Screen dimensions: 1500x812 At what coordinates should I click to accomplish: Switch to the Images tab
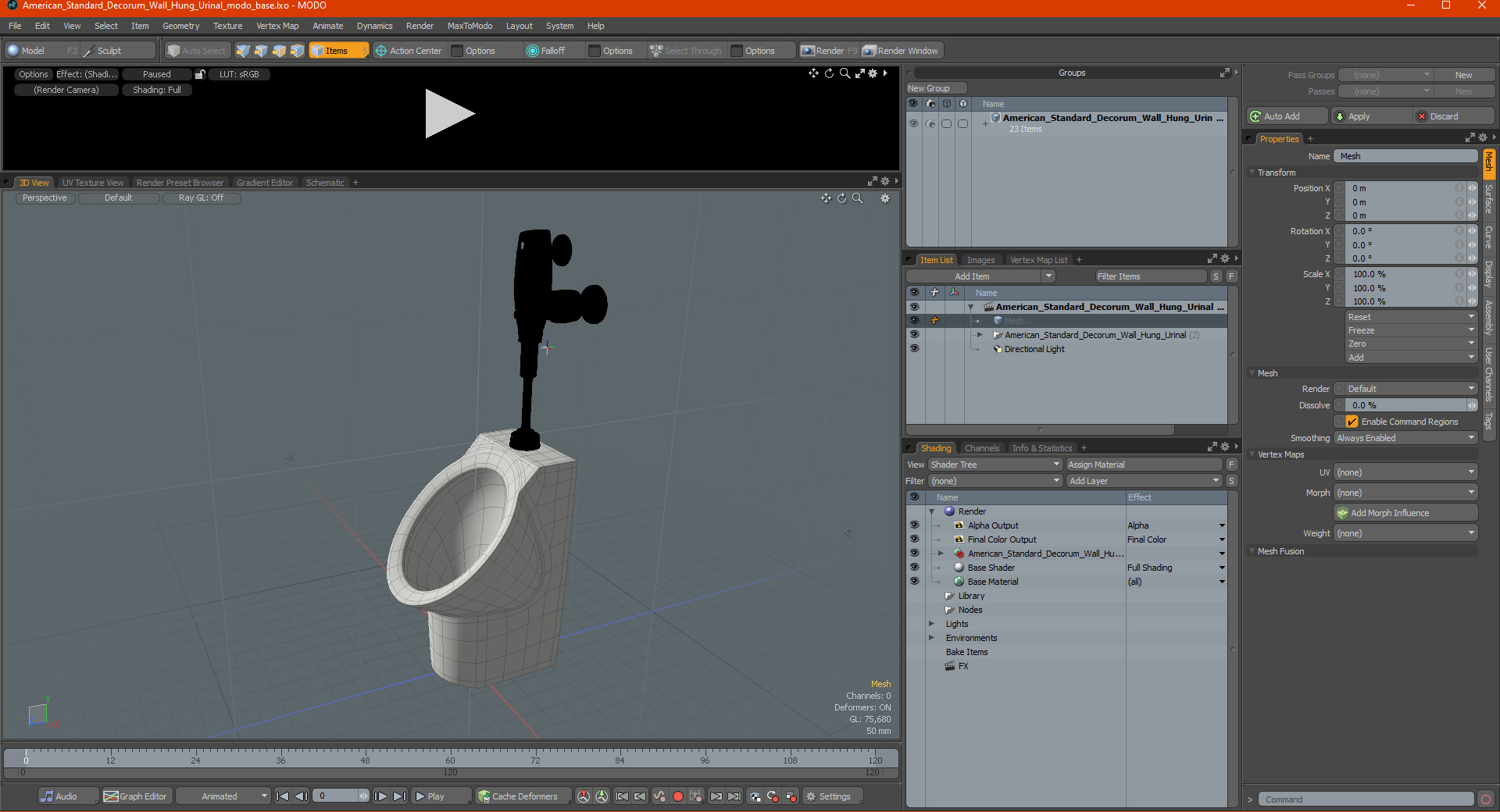(980, 260)
